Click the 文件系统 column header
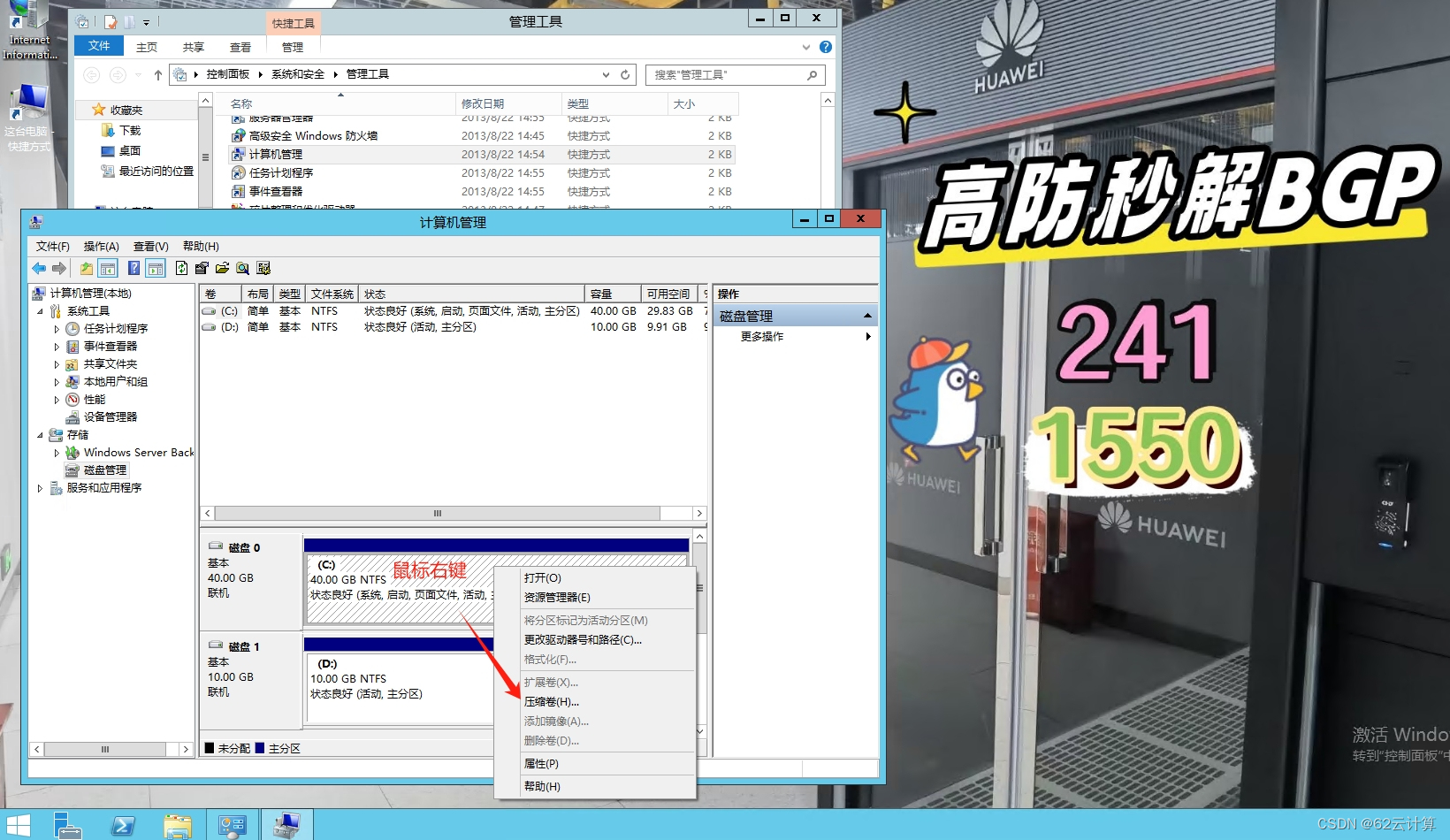The height and width of the screenshot is (840, 1450). (332, 294)
